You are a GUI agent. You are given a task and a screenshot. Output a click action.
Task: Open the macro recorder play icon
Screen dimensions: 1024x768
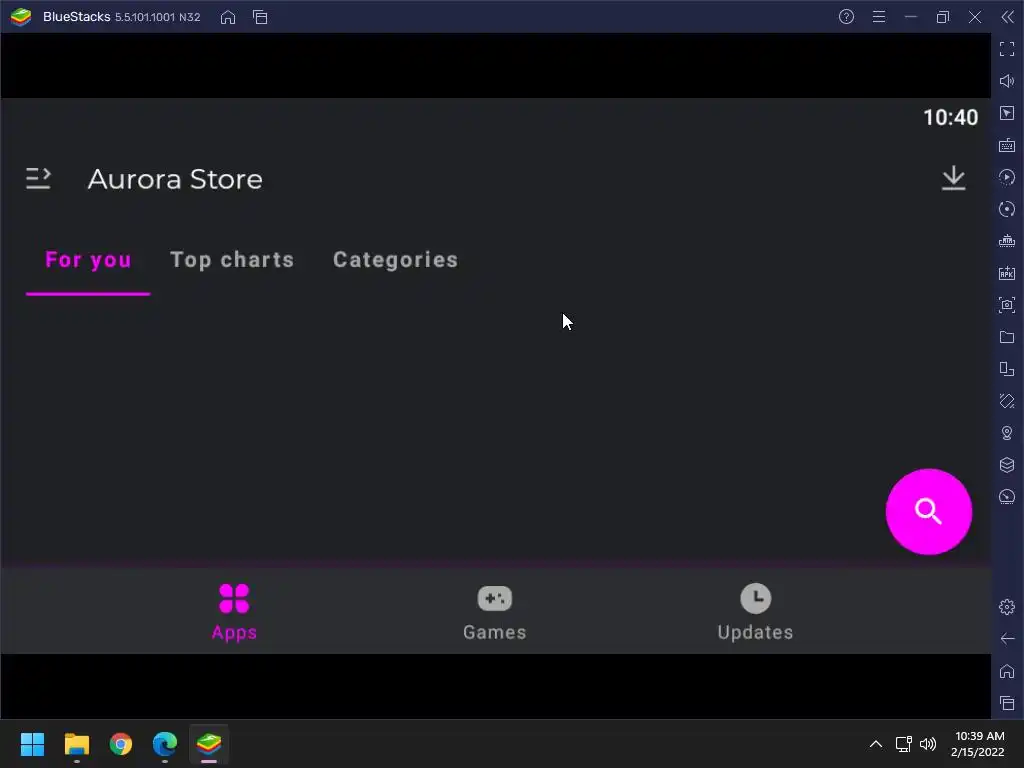[x=1007, y=177]
